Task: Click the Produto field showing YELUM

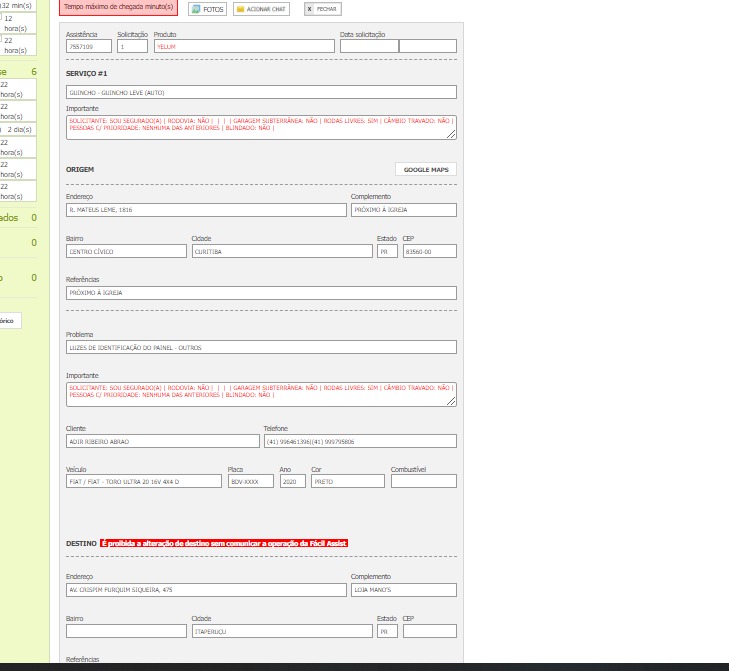Action: (x=244, y=46)
